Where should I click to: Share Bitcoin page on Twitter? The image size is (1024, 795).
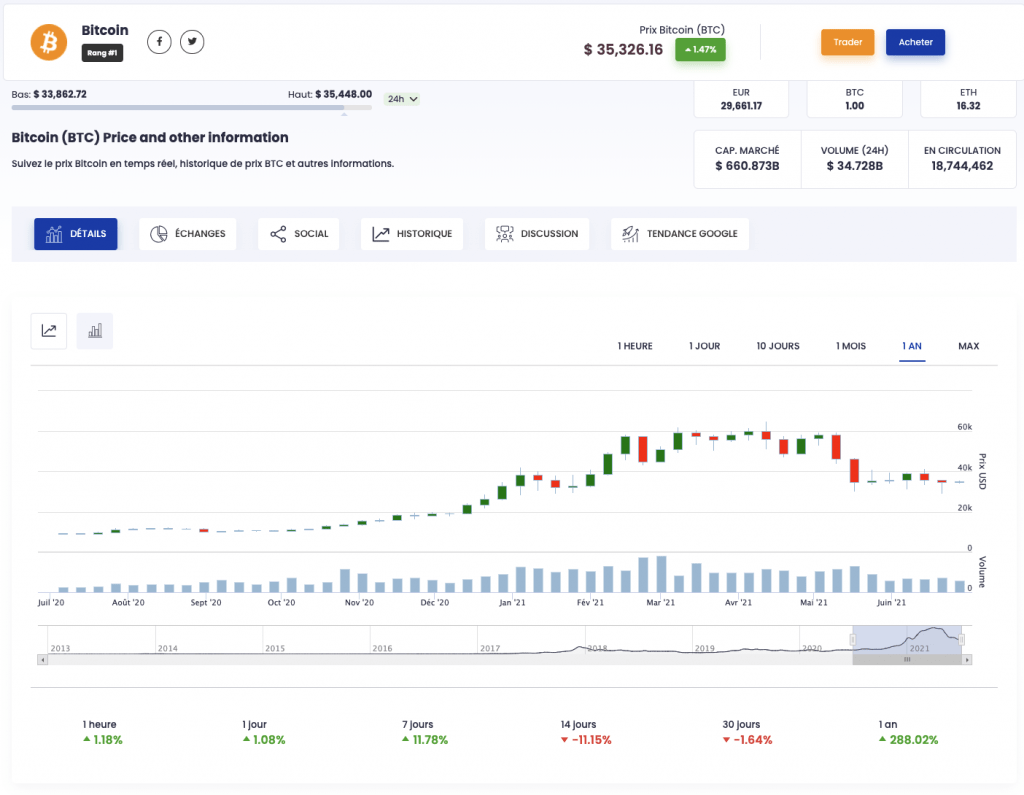(192, 42)
